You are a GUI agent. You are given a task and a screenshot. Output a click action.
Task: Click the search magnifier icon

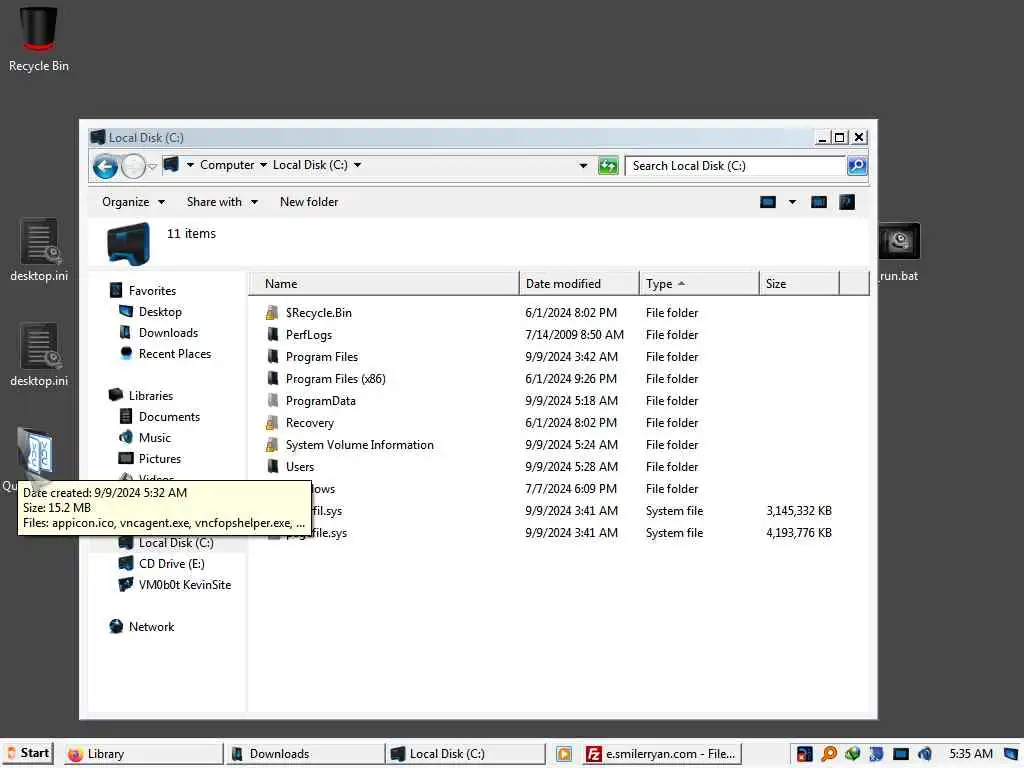pyautogui.click(x=857, y=166)
